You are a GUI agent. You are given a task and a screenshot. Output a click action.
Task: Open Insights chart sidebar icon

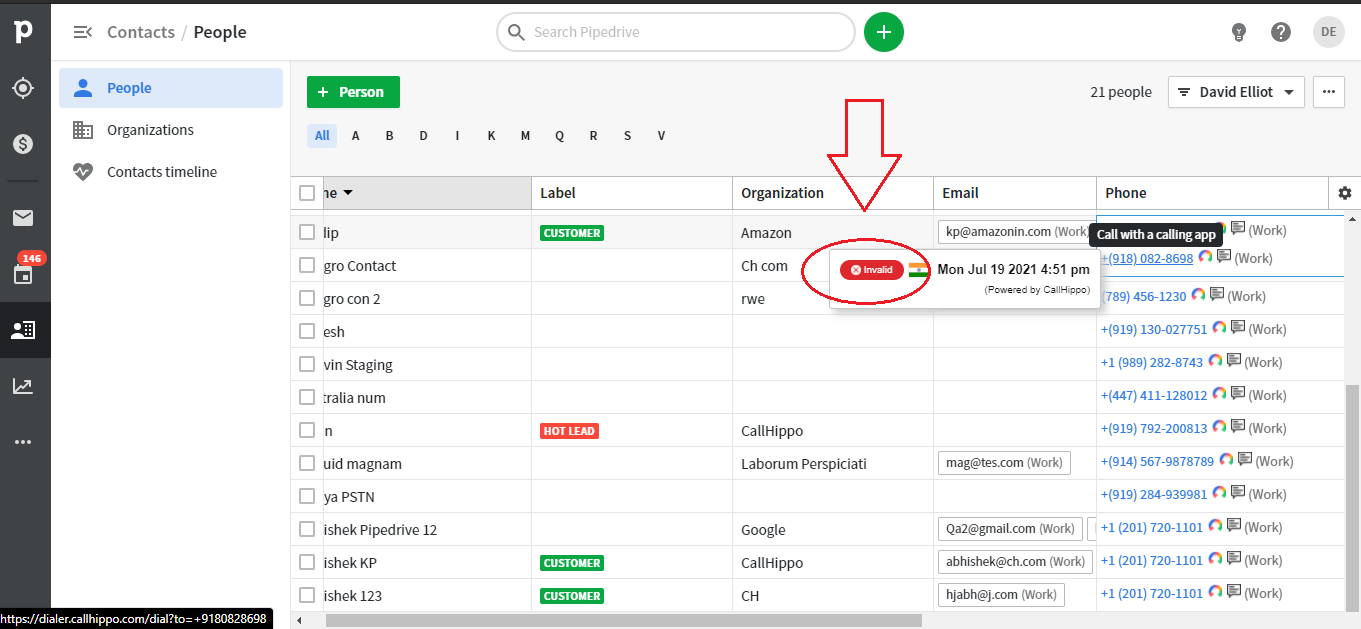click(x=23, y=386)
